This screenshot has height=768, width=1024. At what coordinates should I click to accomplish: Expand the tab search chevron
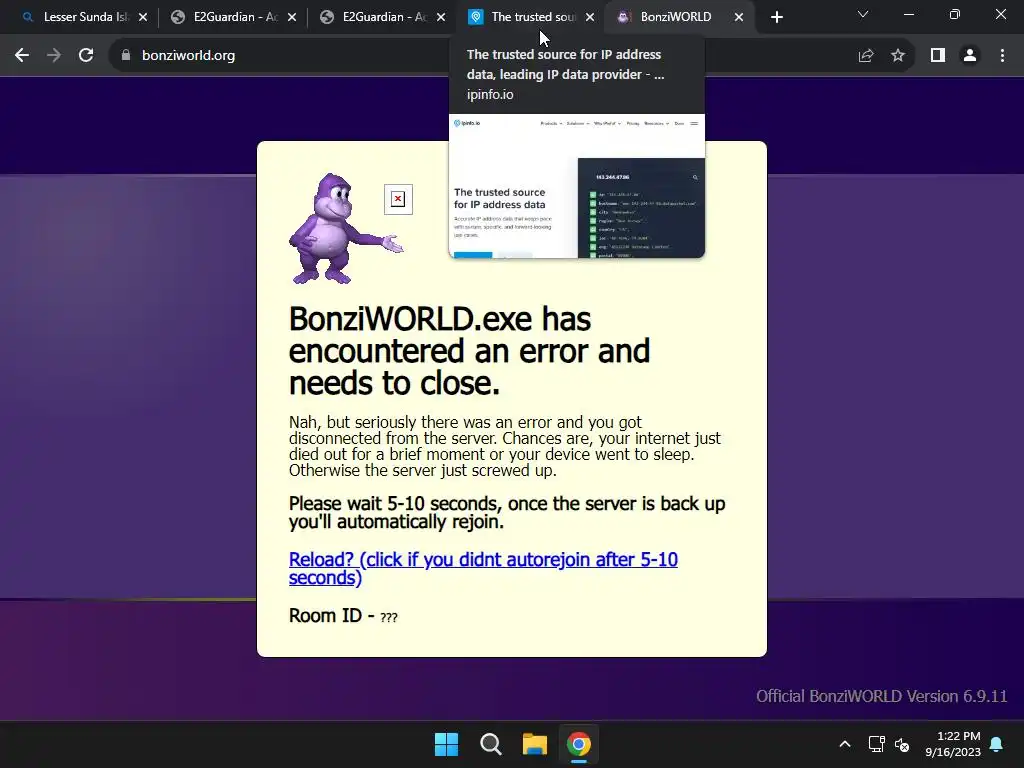point(863,14)
